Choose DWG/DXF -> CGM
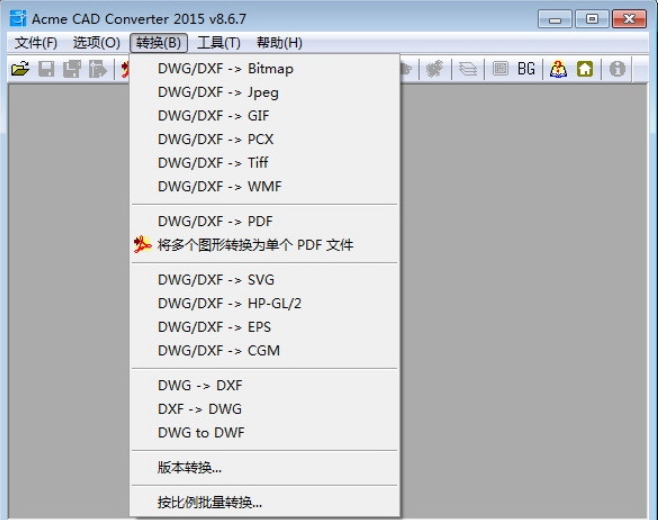Image resolution: width=658 pixels, height=520 pixels. pos(264,350)
